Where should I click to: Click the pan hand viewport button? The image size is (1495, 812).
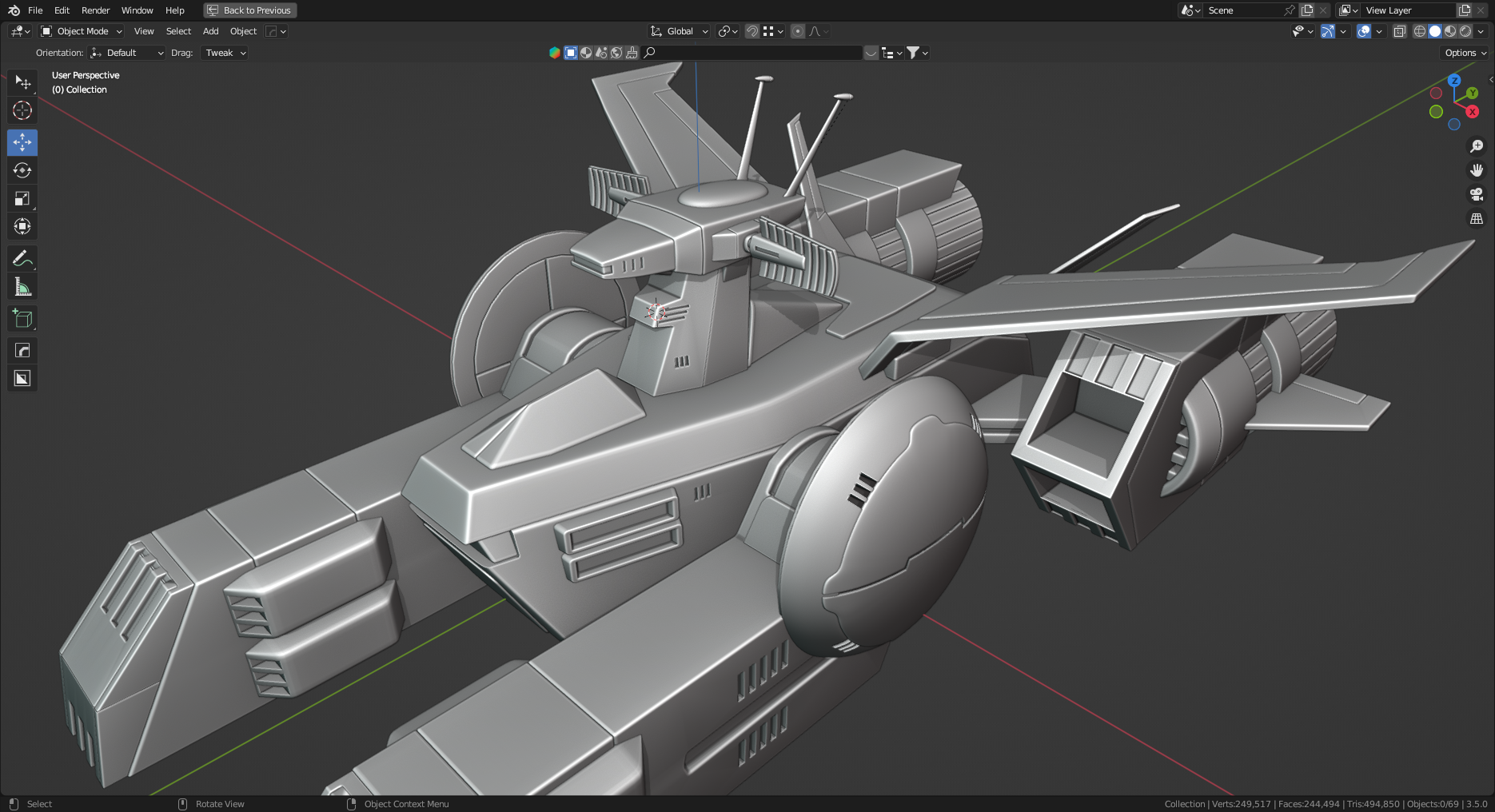tap(1477, 170)
